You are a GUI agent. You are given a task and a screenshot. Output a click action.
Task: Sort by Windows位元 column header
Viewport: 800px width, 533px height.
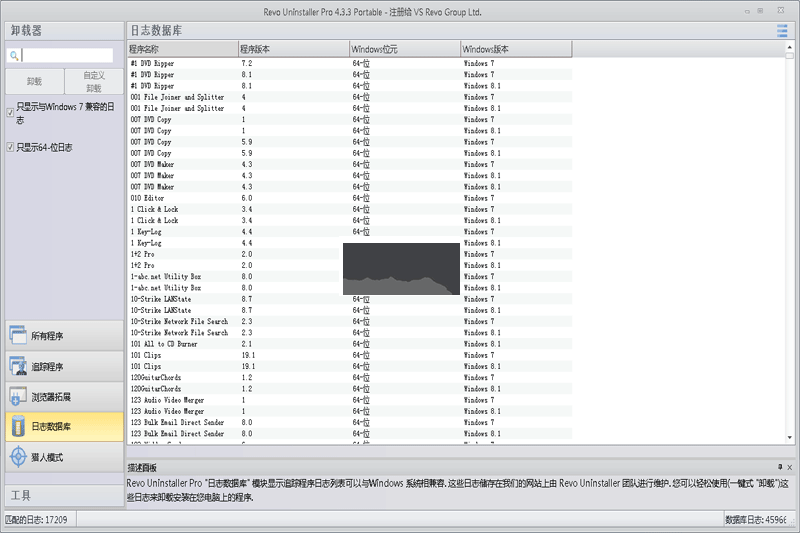click(x=405, y=49)
